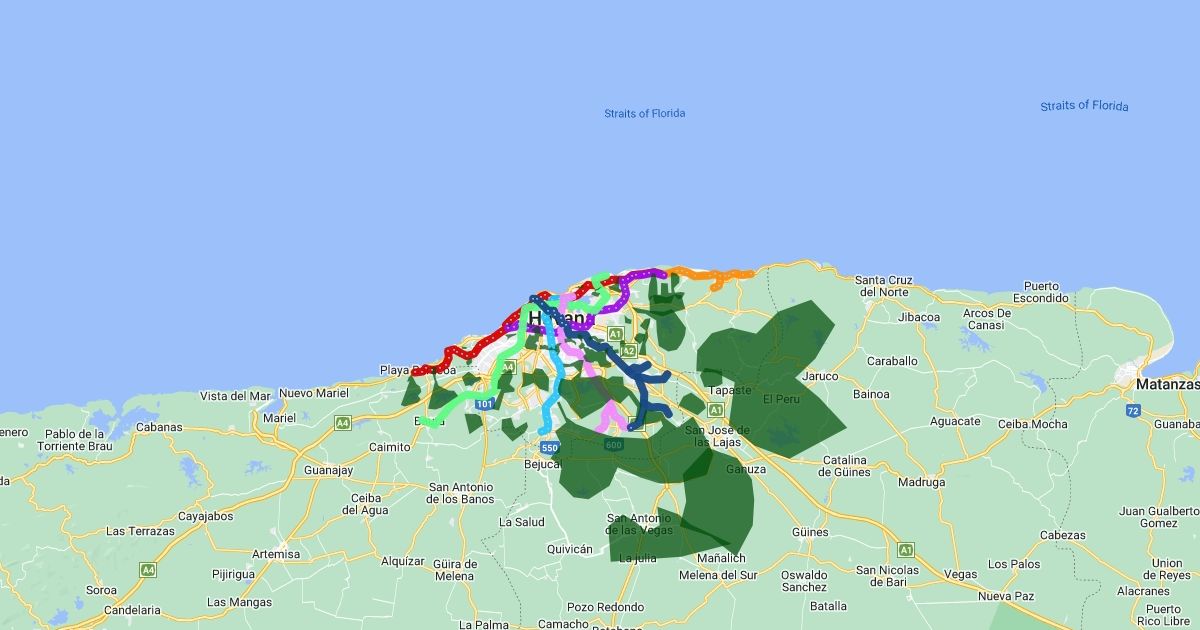Click the Güines town label
This screenshot has width=1200, height=630.
[x=809, y=532]
